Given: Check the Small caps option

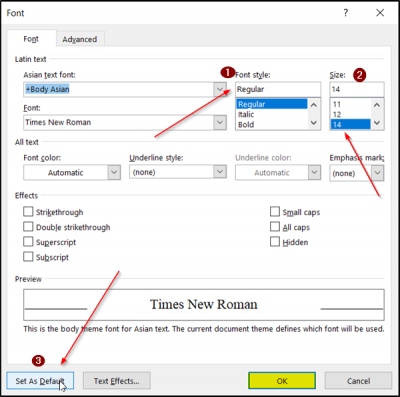Looking at the screenshot, I should 275,212.
